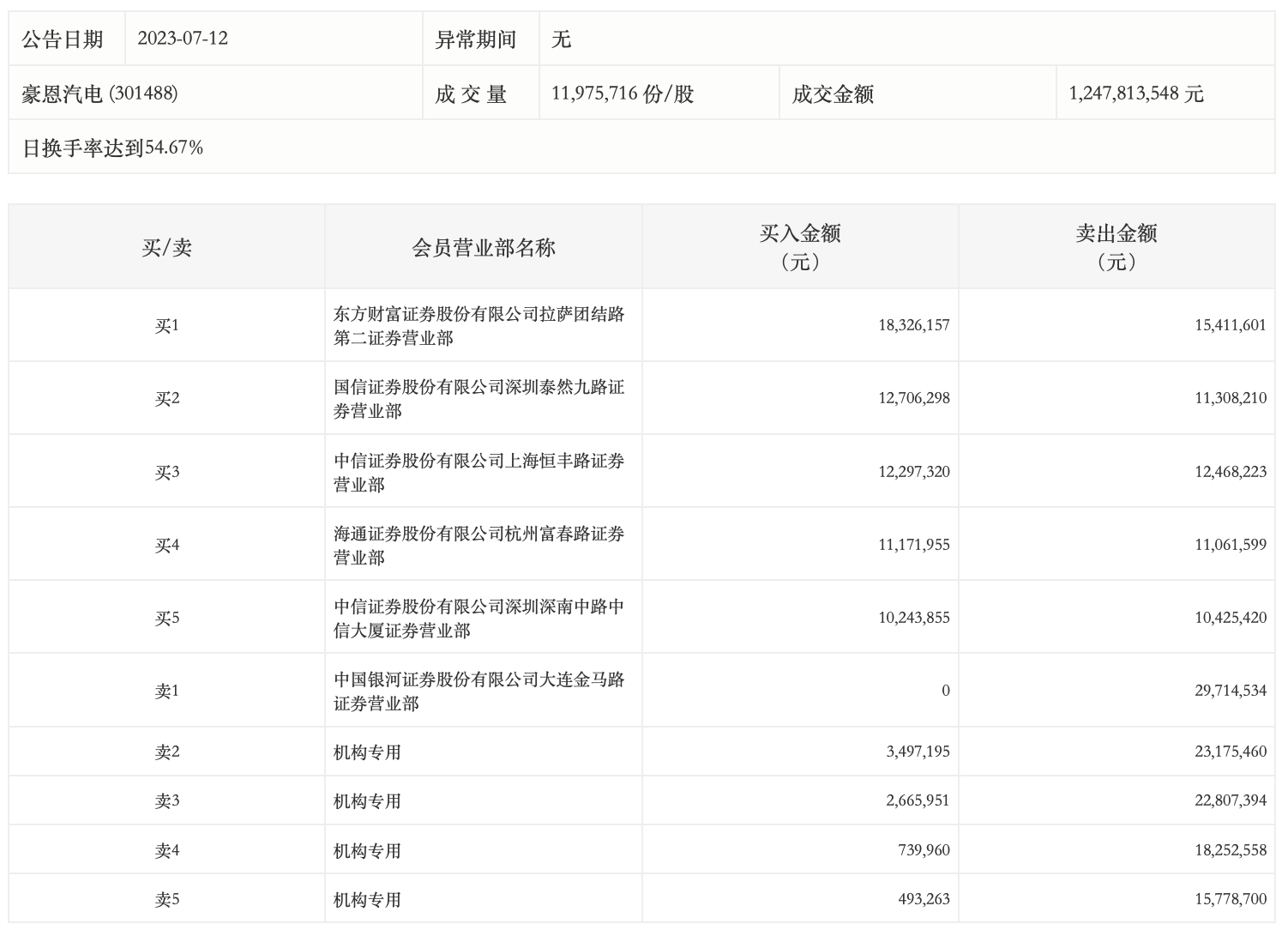Click the announcement date 2023-07-12
The image size is (1288, 930).
coord(183,39)
